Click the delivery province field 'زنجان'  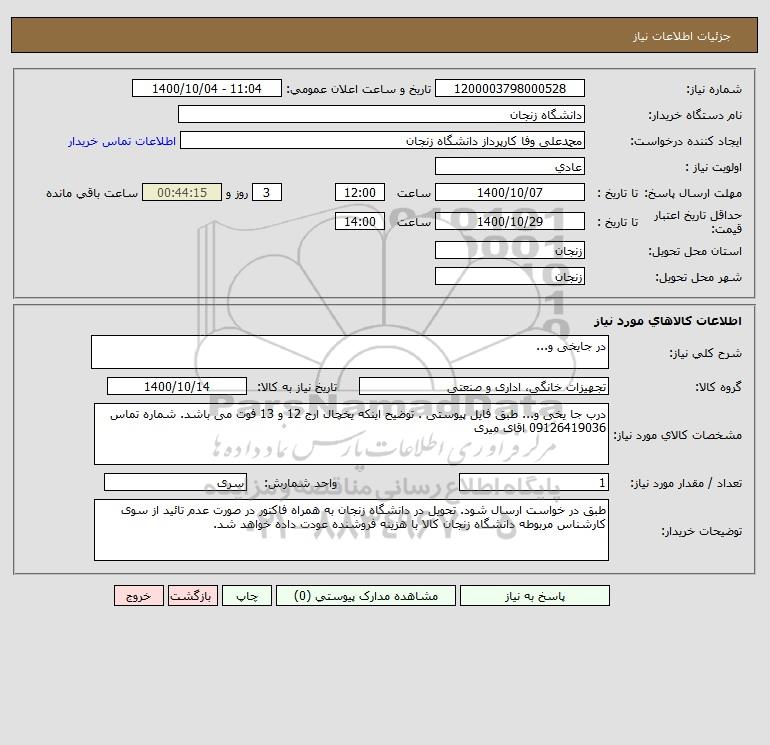point(510,250)
